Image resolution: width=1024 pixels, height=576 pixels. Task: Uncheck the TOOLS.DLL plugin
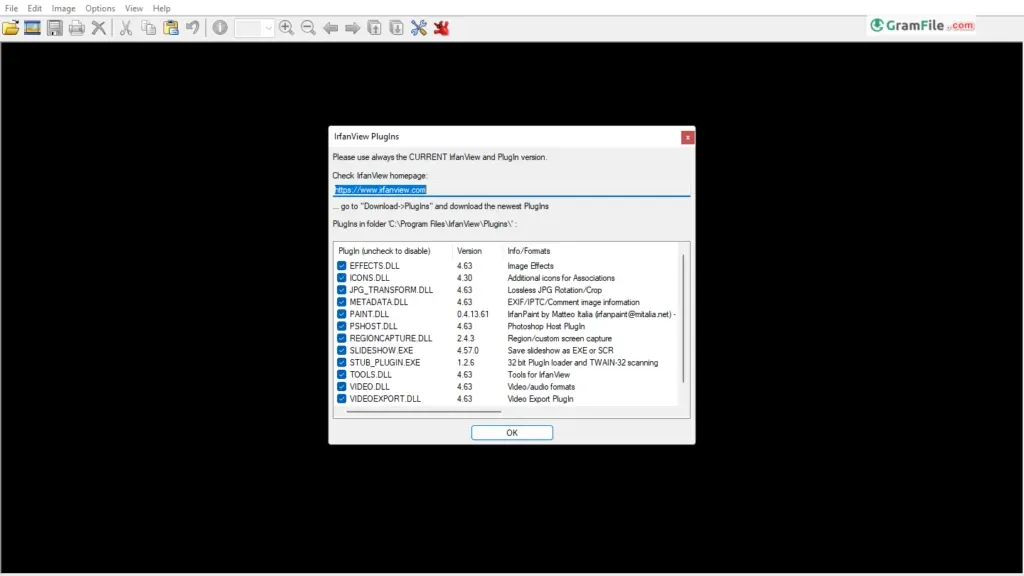point(342,374)
